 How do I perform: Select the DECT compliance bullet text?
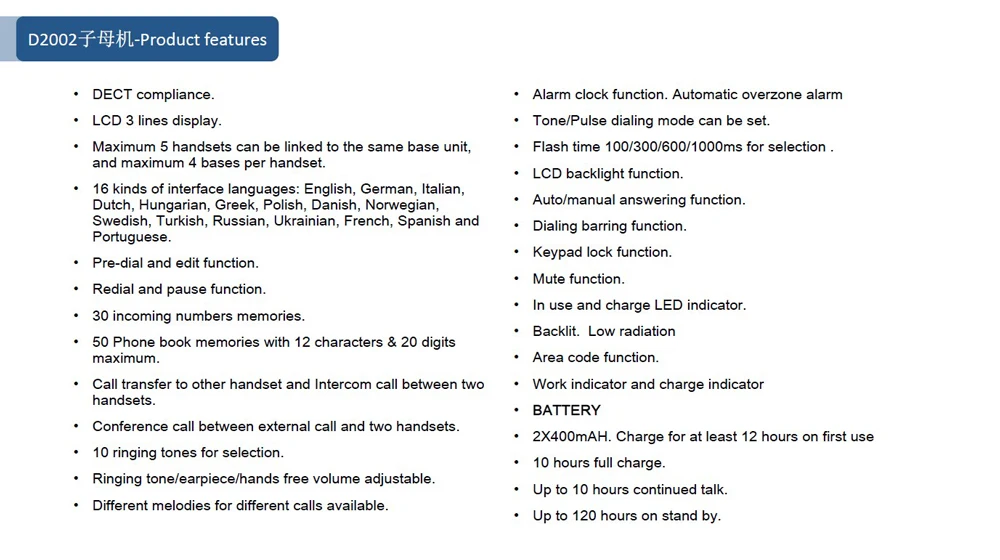[x=153, y=94]
